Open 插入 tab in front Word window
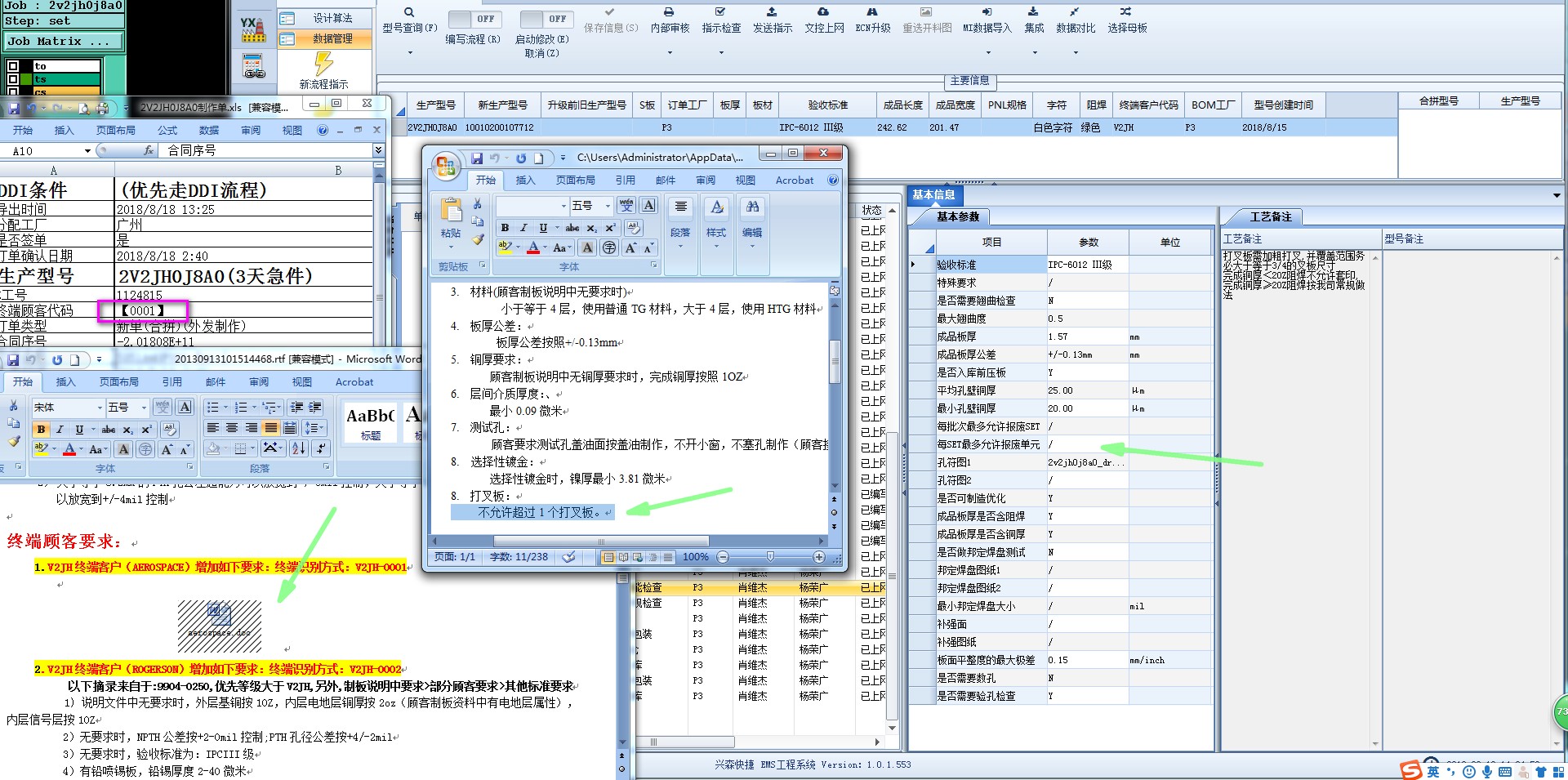Image resolution: width=1568 pixels, height=780 pixels. click(525, 181)
